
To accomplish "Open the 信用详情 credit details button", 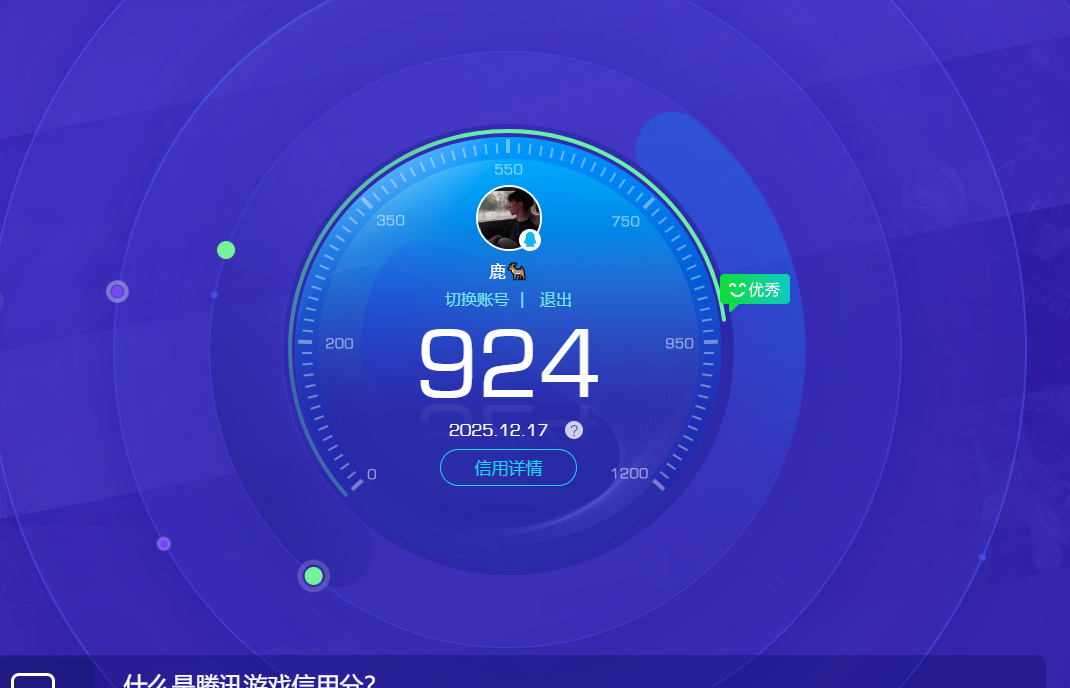I will coord(508,468).
